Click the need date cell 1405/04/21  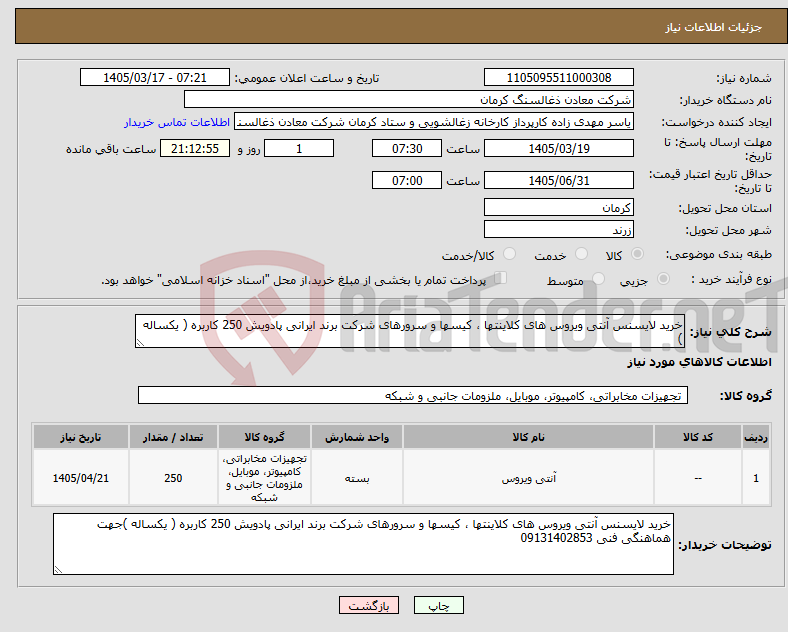tap(81, 478)
